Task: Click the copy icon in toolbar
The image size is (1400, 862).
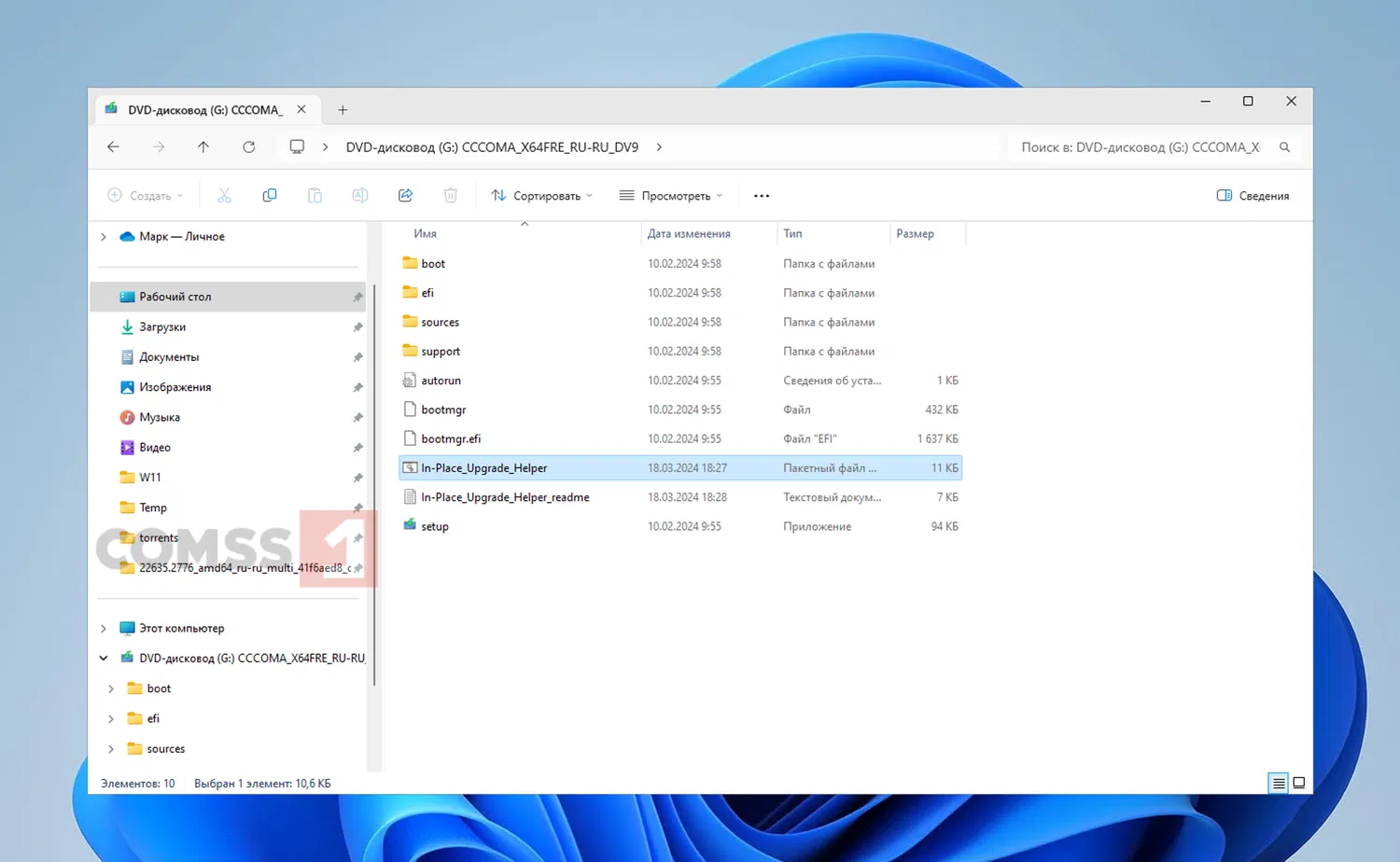Action: click(x=270, y=196)
